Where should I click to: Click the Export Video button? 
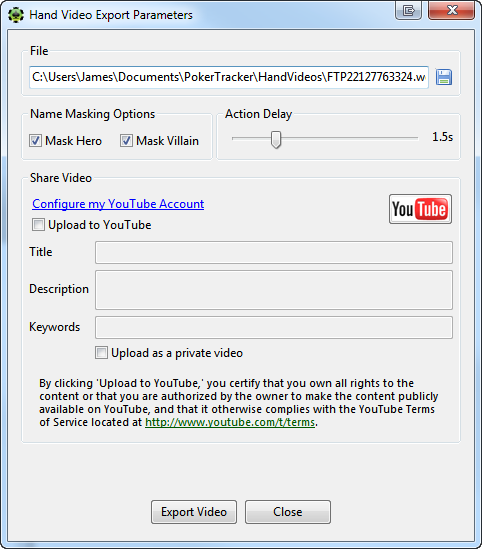coord(194,512)
